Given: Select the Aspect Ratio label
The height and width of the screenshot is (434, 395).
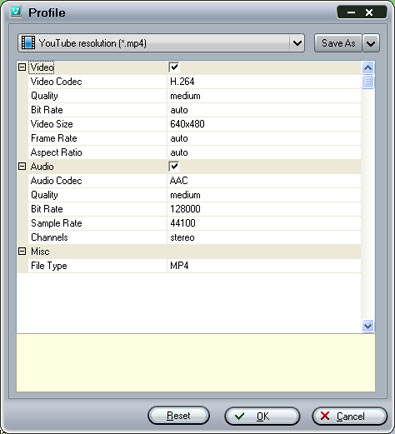Looking at the screenshot, I should point(56,152).
